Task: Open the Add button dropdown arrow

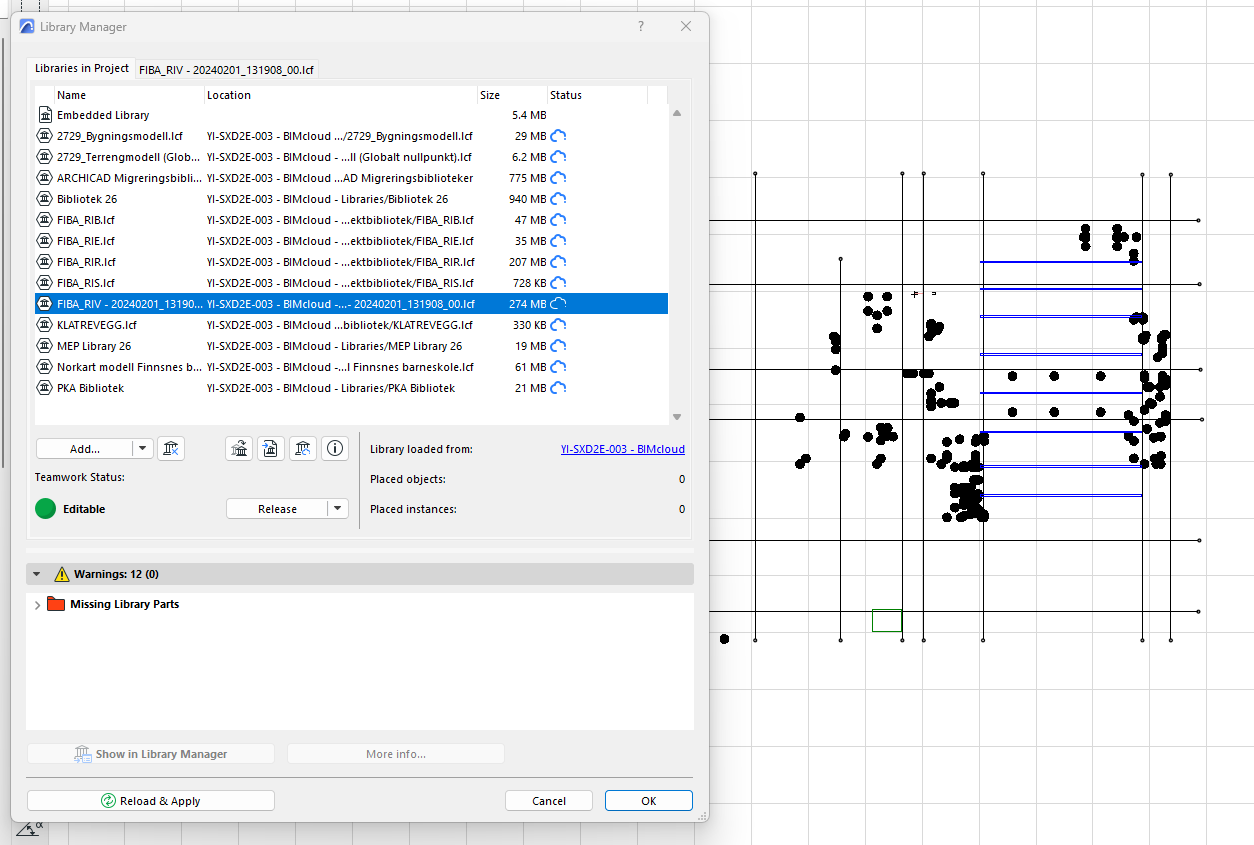Action: (x=142, y=449)
